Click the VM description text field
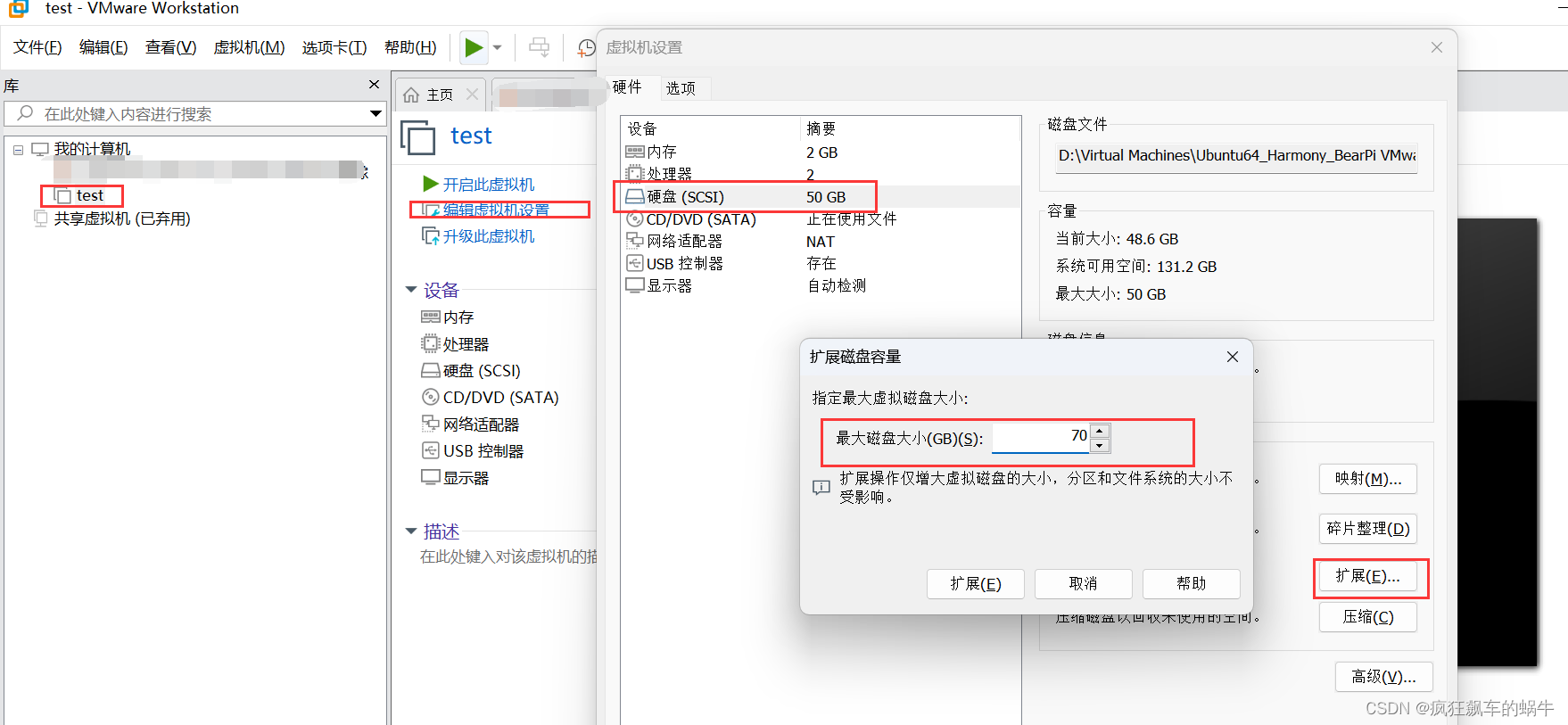 pos(508,556)
